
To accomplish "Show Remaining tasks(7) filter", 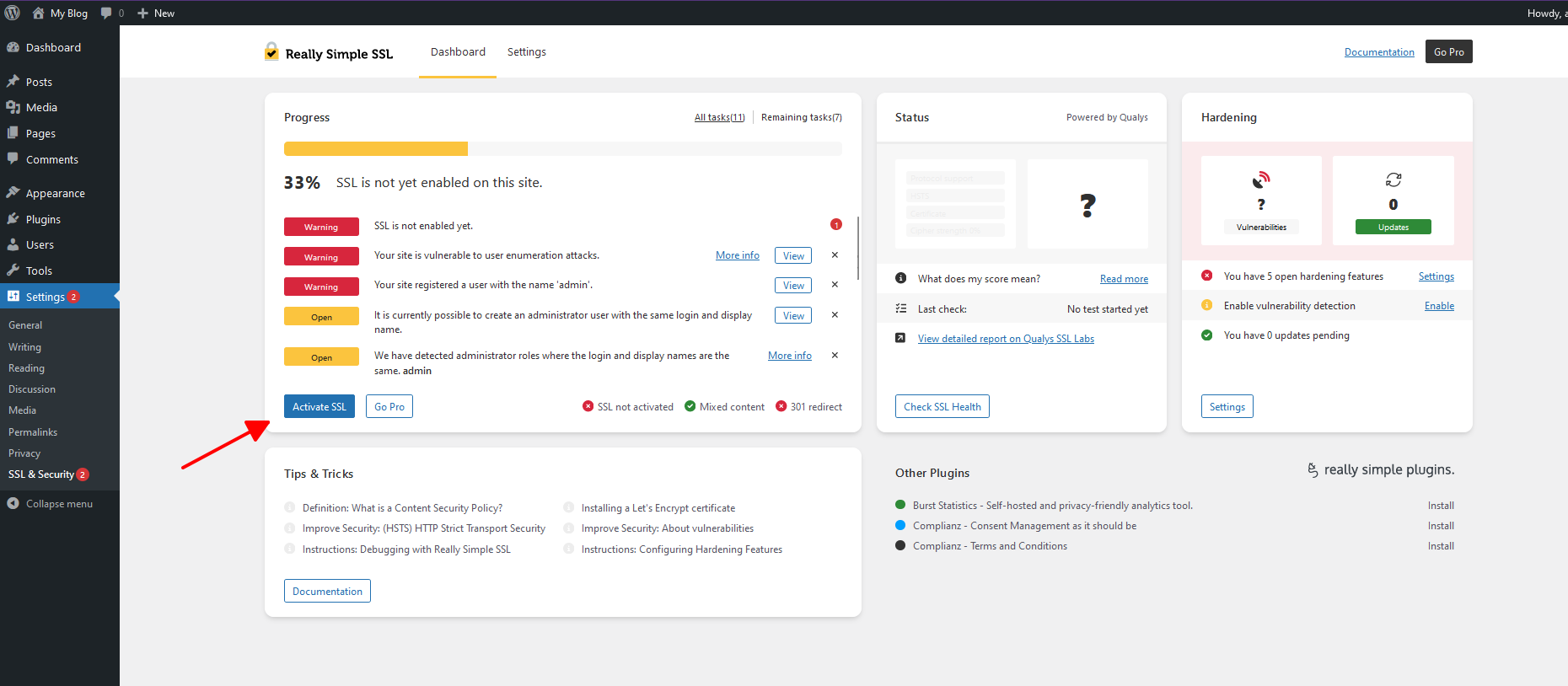I will pos(802,117).
